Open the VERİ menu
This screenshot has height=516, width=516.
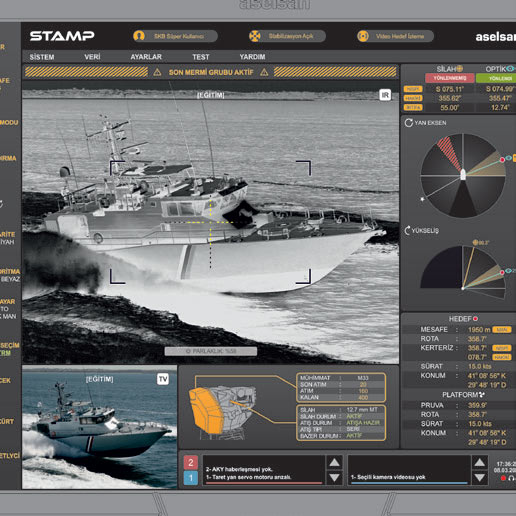coord(92,57)
